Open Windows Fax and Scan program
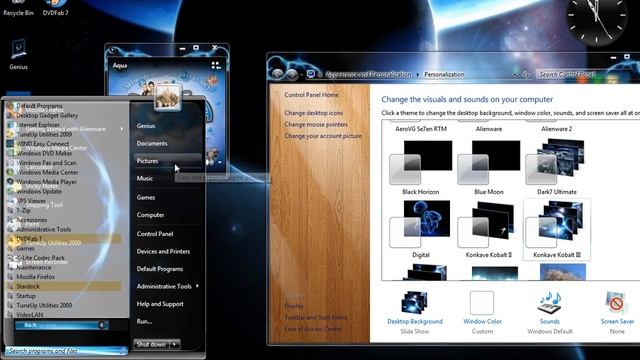This screenshot has height=360, width=640. pyautogui.click(x=46, y=162)
